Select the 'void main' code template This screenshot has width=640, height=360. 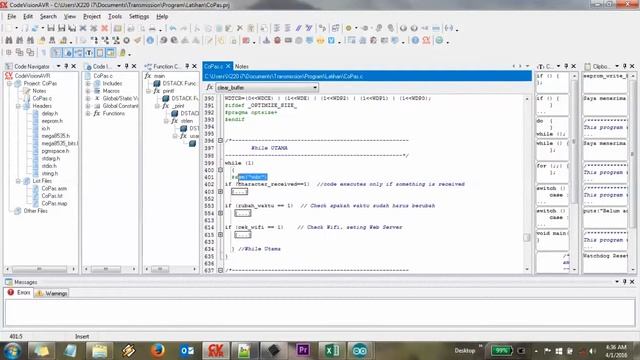coord(552,240)
